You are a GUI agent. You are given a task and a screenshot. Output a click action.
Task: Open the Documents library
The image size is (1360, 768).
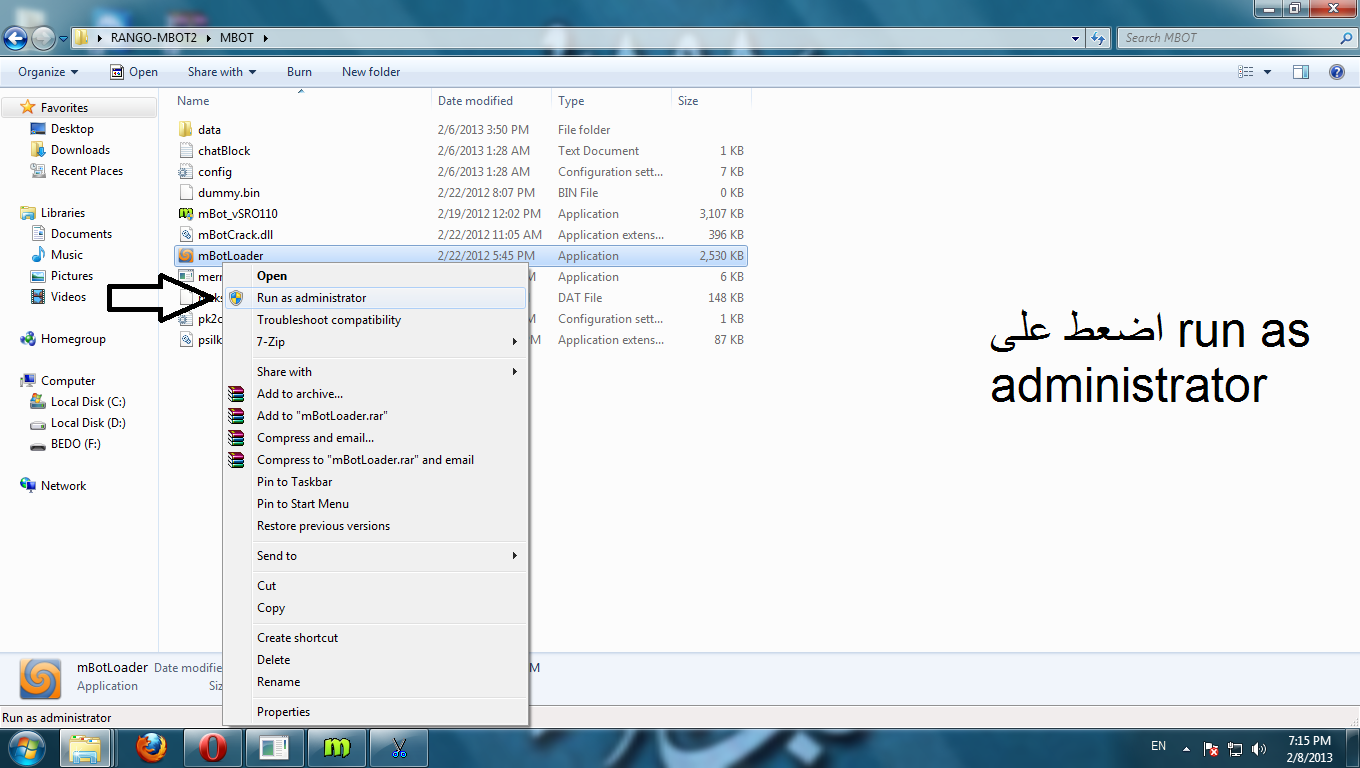[x=81, y=234]
